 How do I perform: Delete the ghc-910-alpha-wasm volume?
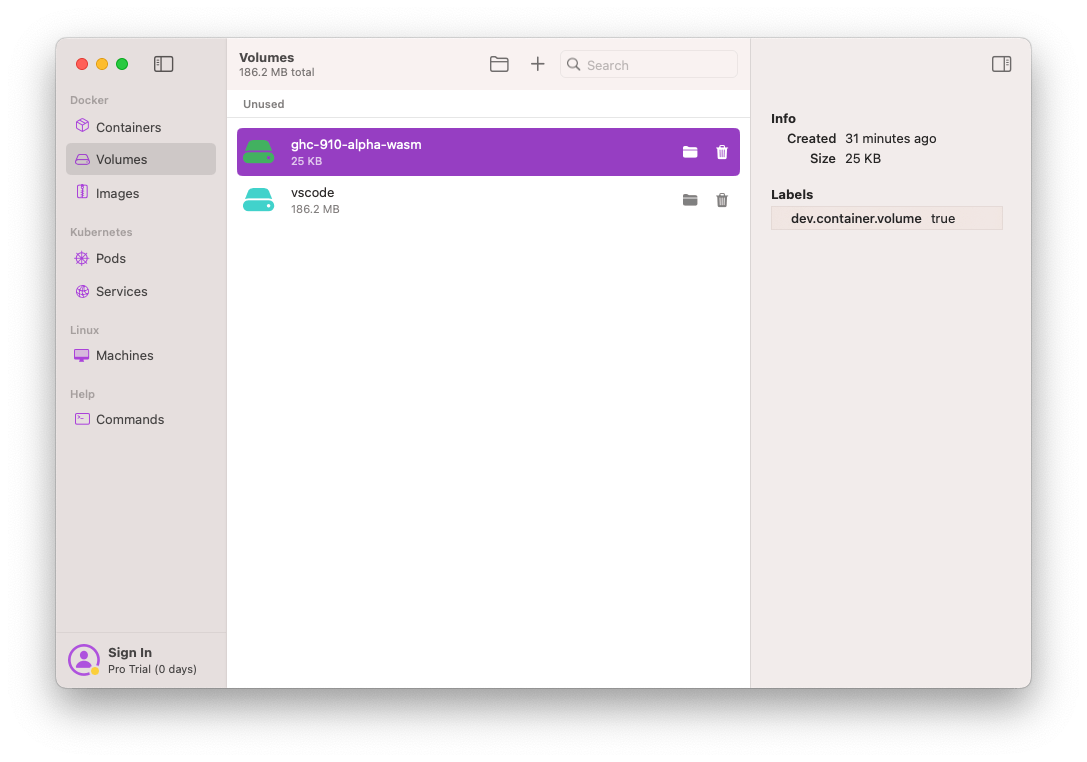pyautogui.click(x=722, y=152)
